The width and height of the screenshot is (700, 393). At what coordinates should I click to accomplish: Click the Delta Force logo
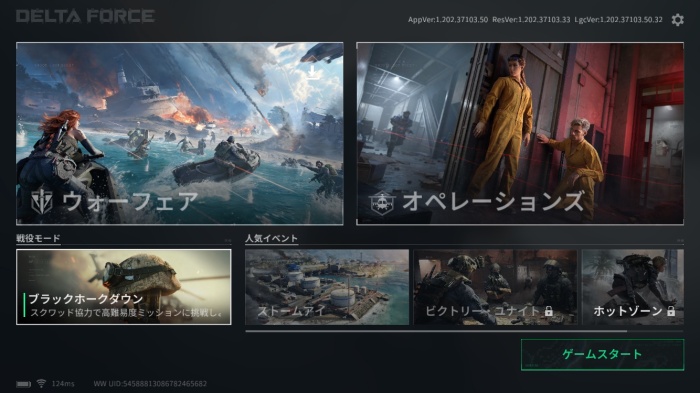pos(85,17)
